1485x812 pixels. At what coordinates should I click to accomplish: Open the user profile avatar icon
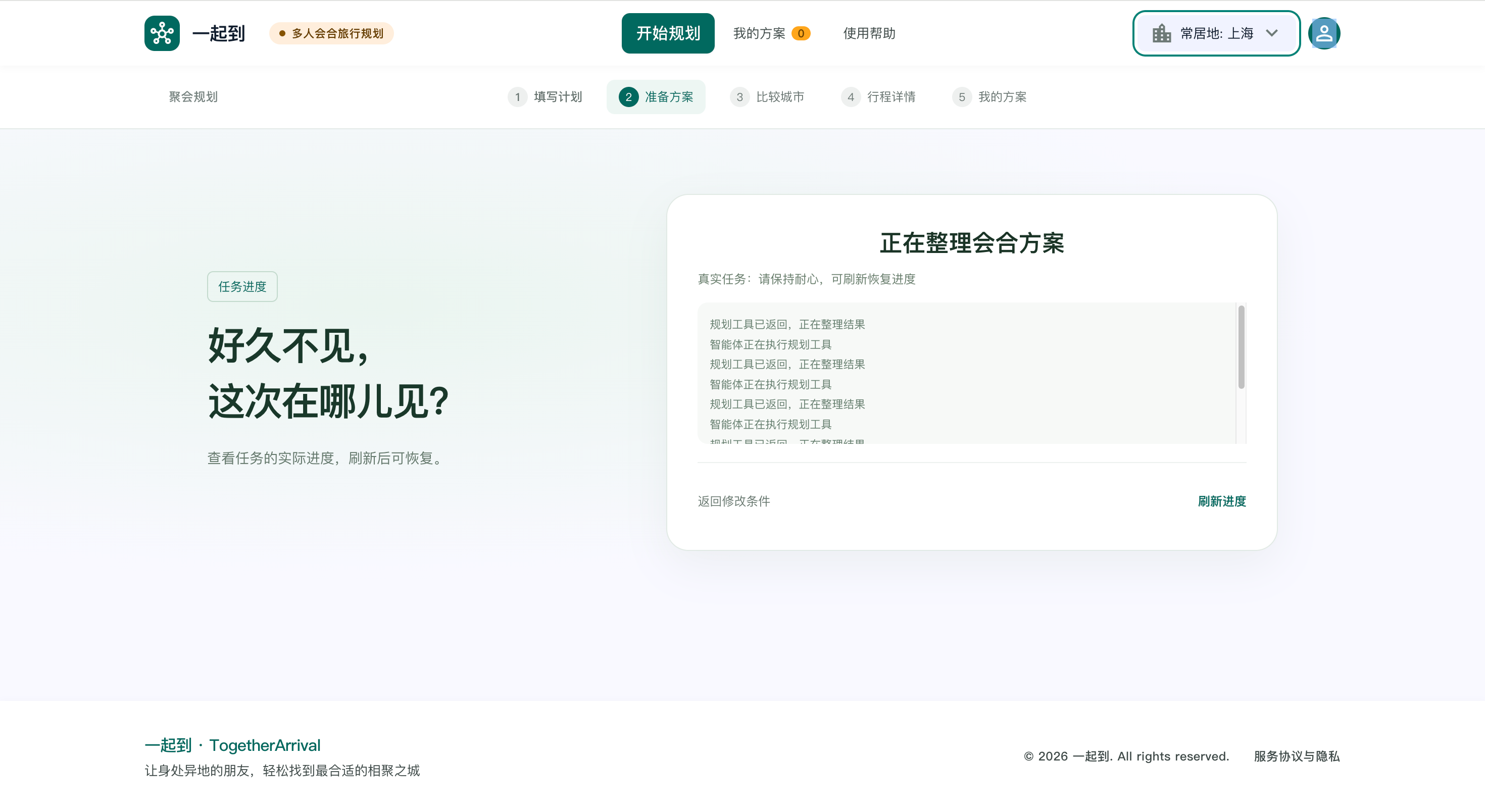[x=1324, y=33]
